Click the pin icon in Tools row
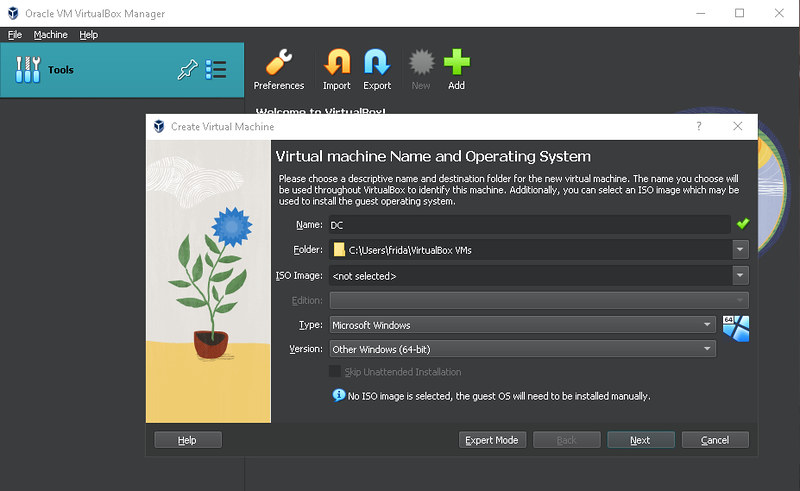 (x=187, y=70)
